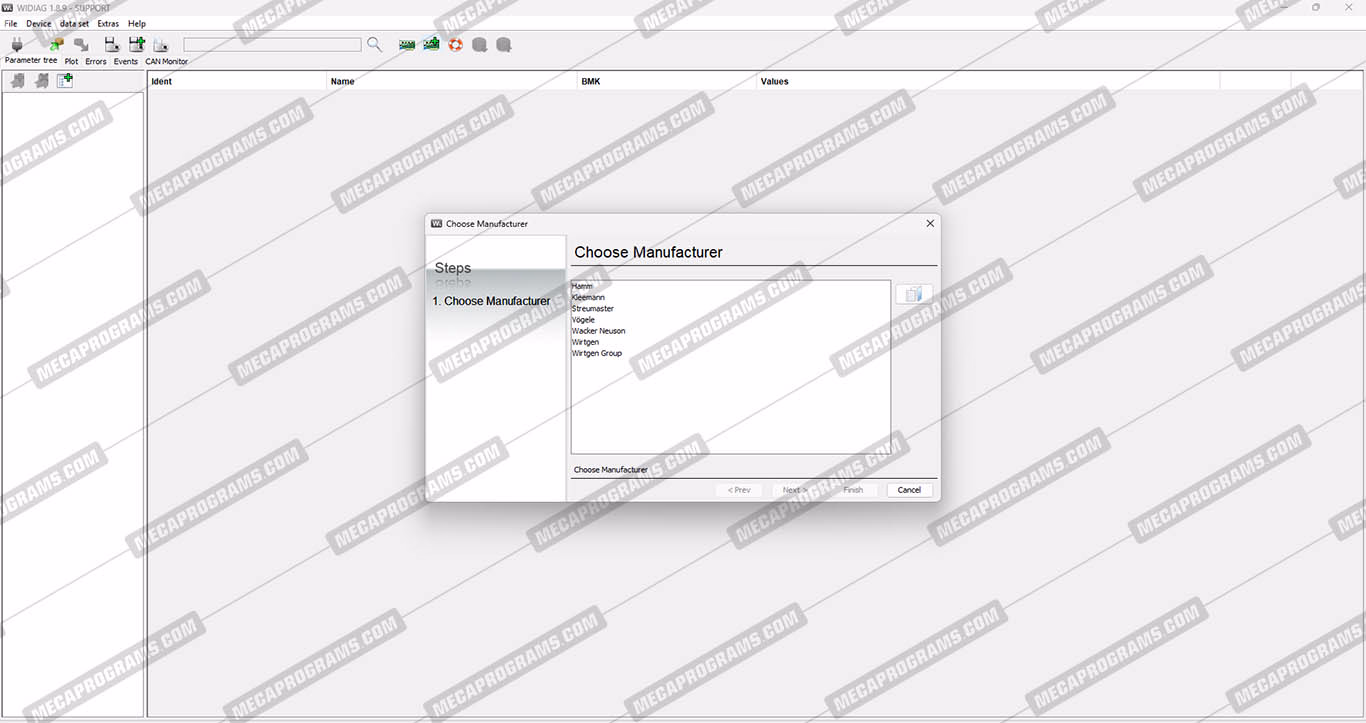This screenshot has width=1366, height=723.
Task: Choose Wacker Neuson from the list
Action: 599,331
